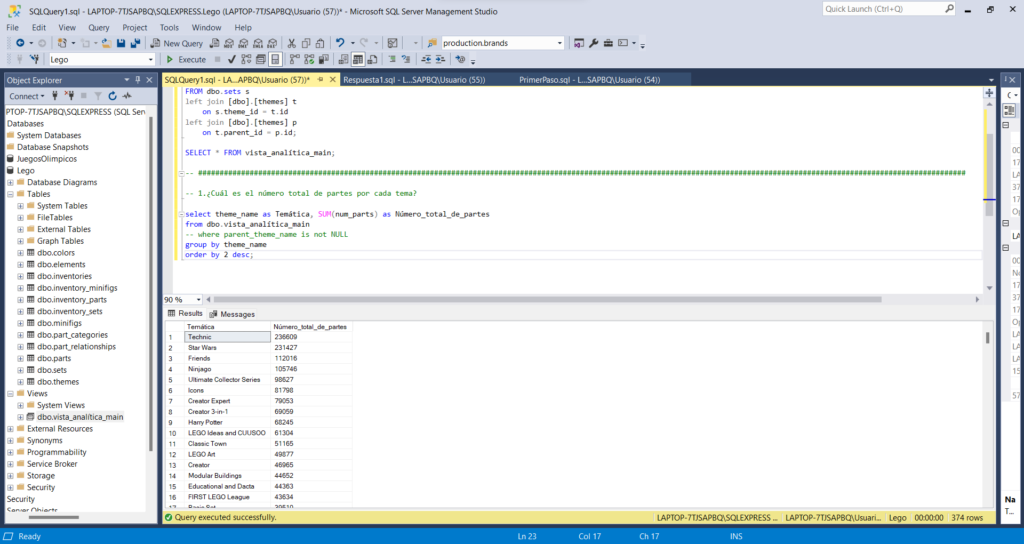Click the wrench properties icon
This screenshot has height=544, width=1024.
(594, 43)
